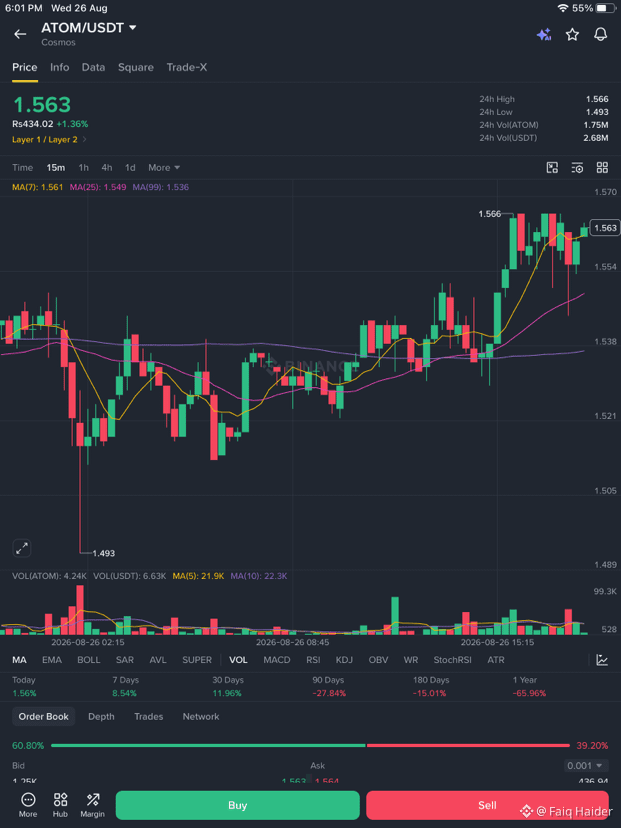The image size is (621, 828).
Task: Select the 1h interval
Action: pyautogui.click(x=83, y=167)
